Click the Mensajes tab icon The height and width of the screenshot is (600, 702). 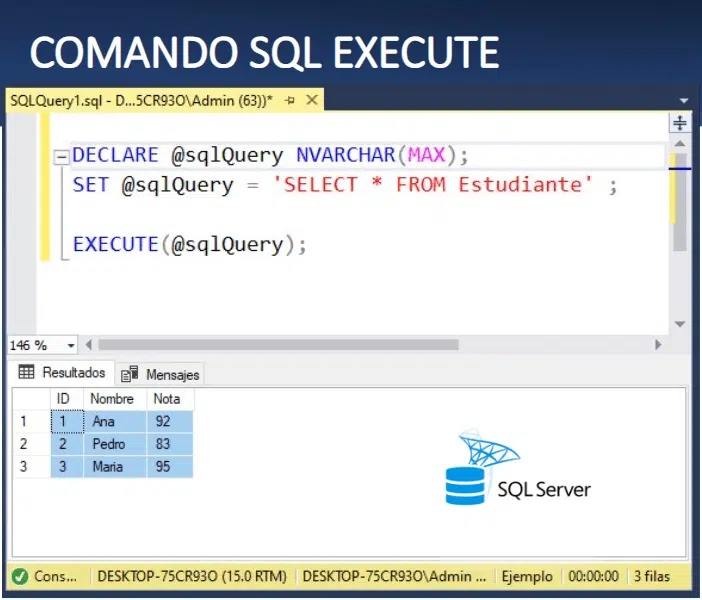coord(130,374)
